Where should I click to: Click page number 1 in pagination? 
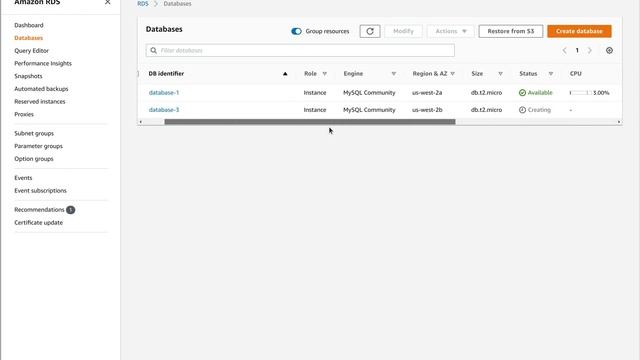pos(577,50)
